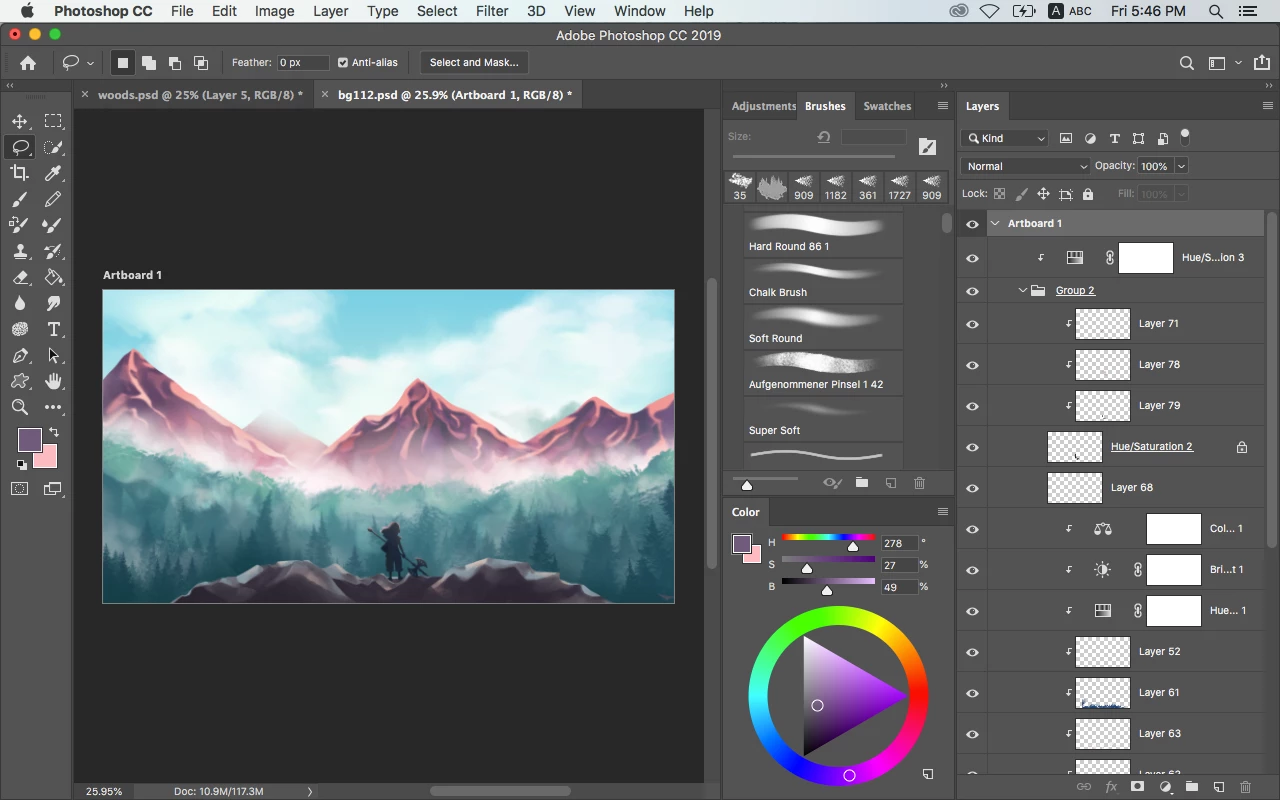Screen dimensions: 1280x800
Task: Select the Crop tool
Action: click(x=19, y=173)
